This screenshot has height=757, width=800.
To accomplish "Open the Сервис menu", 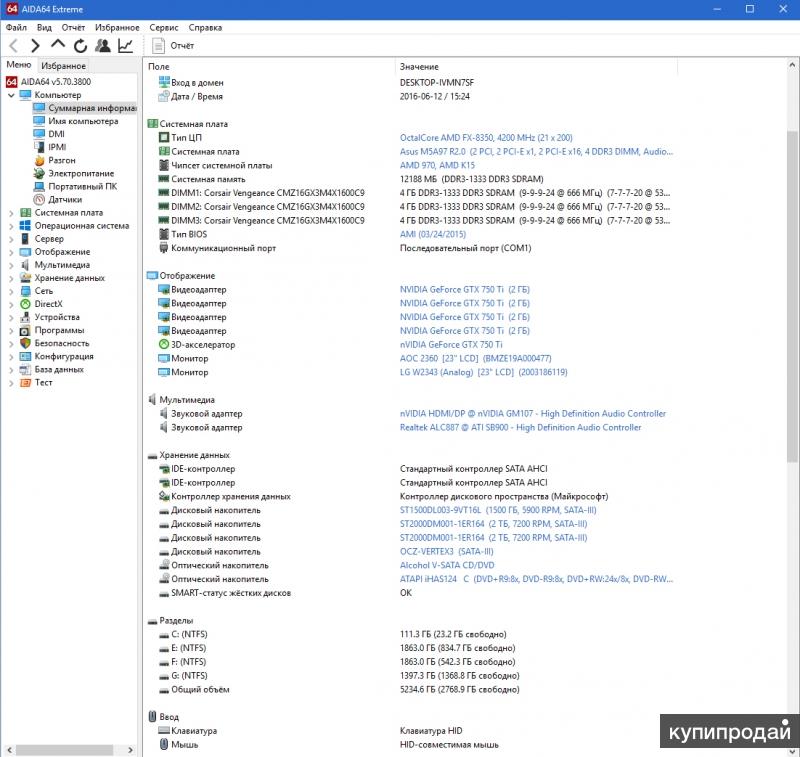I will pos(164,28).
